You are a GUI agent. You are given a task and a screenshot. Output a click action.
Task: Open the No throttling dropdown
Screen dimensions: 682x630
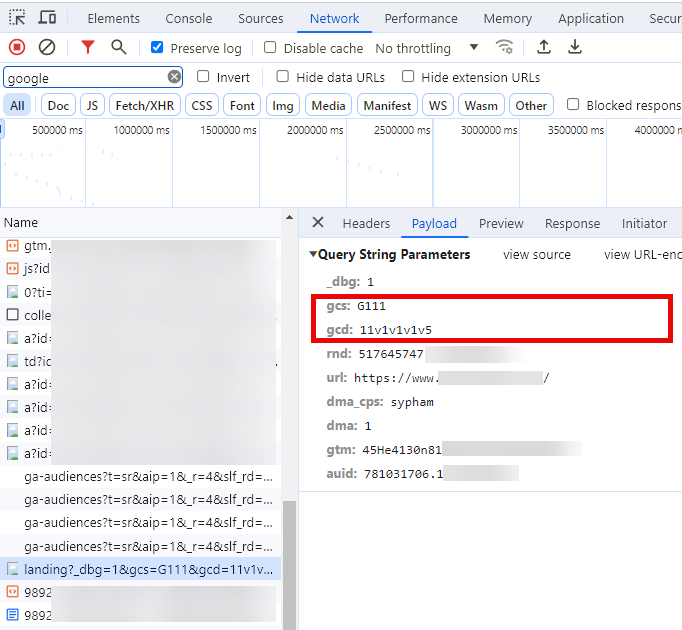click(426, 48)
